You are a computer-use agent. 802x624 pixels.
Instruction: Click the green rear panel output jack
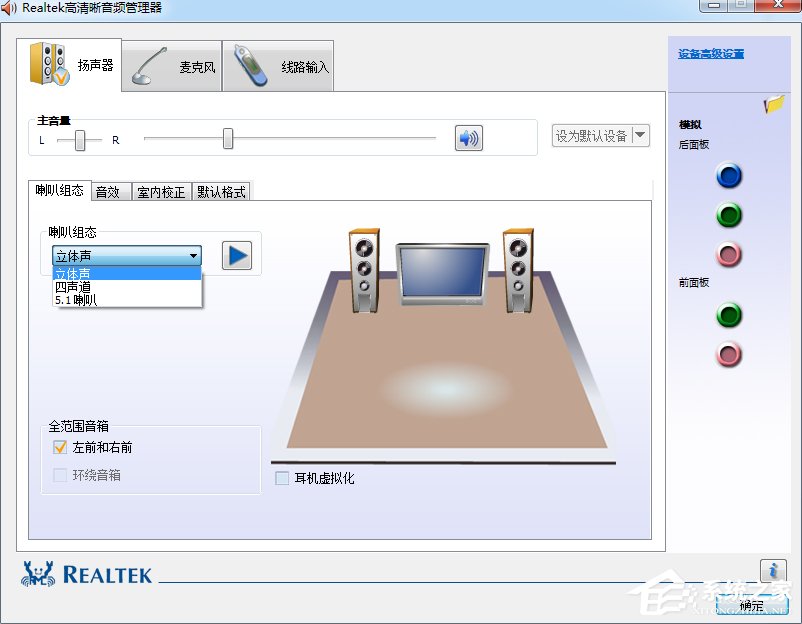coord(729,215)
